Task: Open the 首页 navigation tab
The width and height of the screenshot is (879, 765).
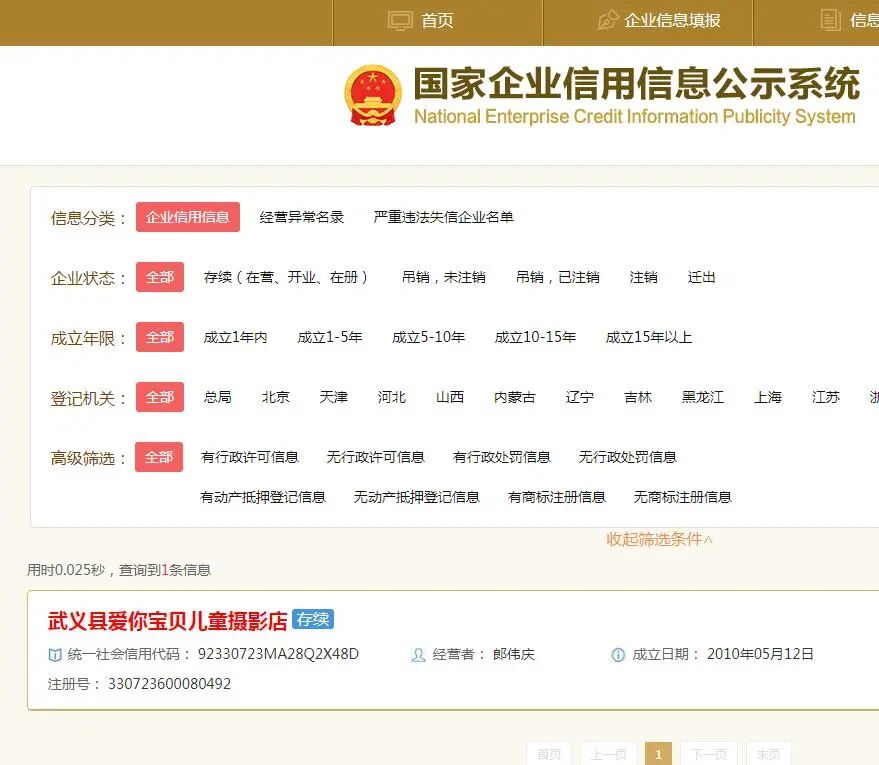Action: pyautogui.click(x=438, y=22)
